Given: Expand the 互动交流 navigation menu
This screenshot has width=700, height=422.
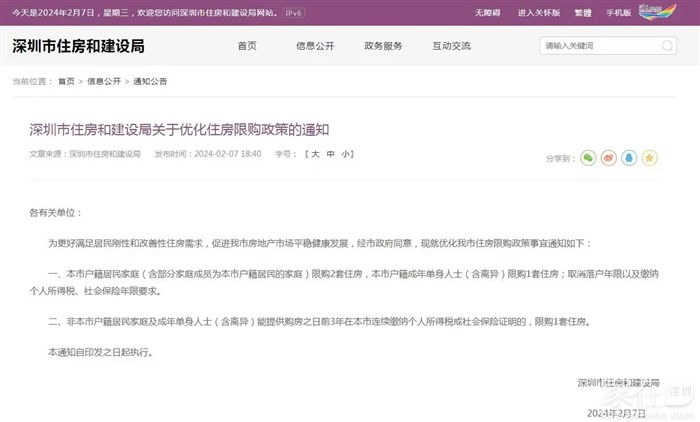Looking at the screenshot, I should click(x=451, y=46).
